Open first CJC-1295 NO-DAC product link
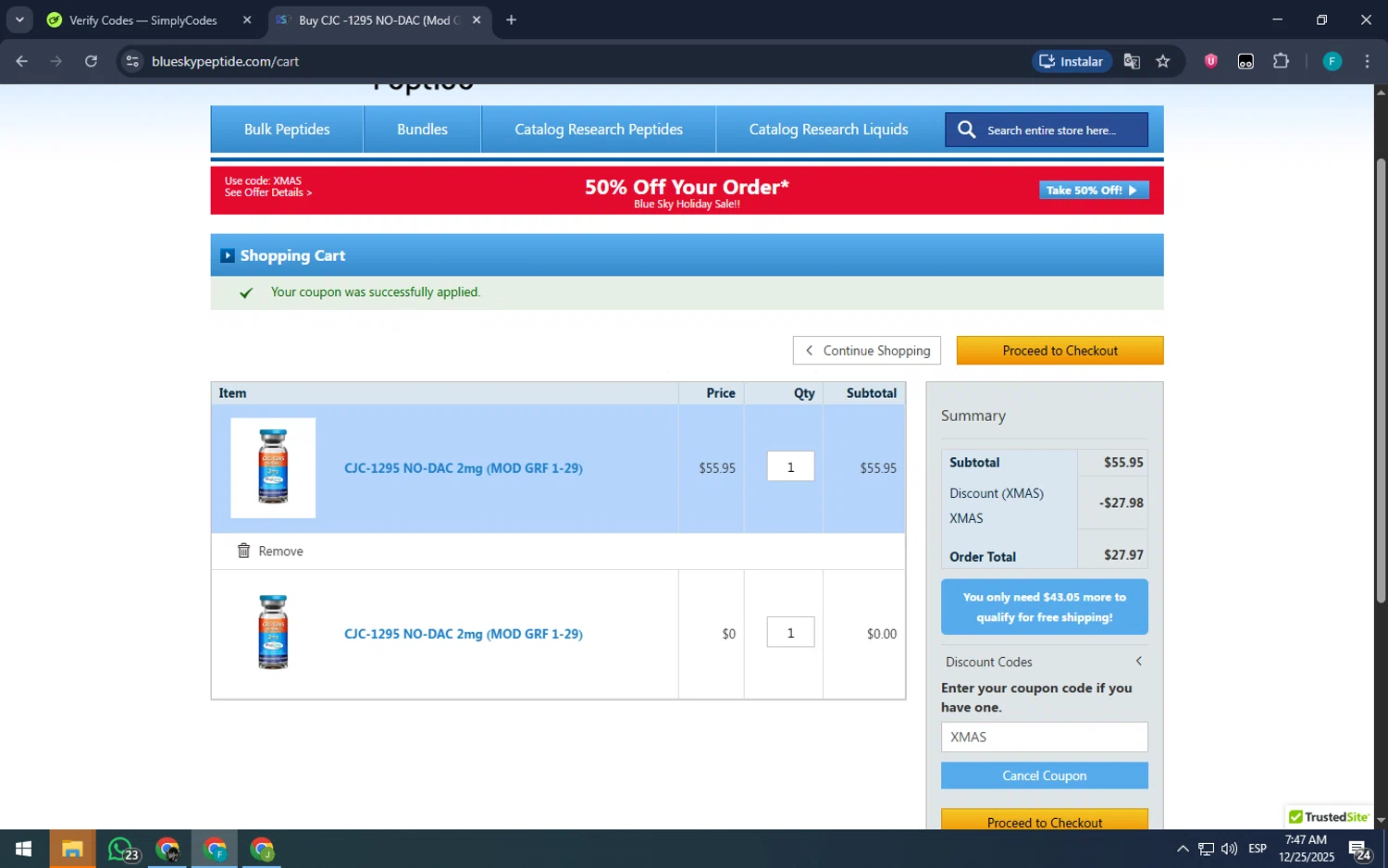The width and height of the screenshot is (1388, 868). (463, 468)
